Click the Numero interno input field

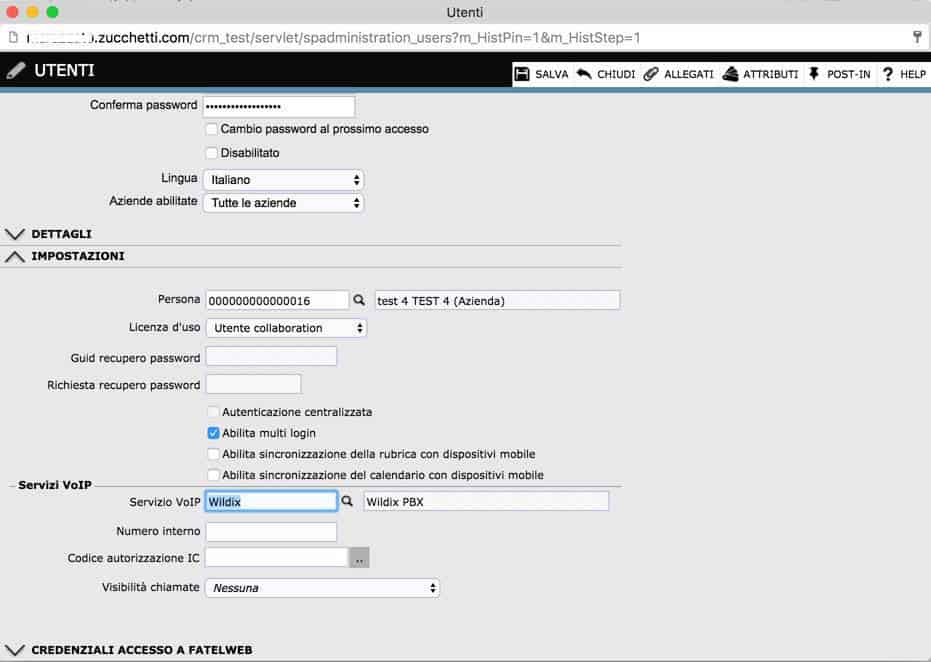pos(270,531)
